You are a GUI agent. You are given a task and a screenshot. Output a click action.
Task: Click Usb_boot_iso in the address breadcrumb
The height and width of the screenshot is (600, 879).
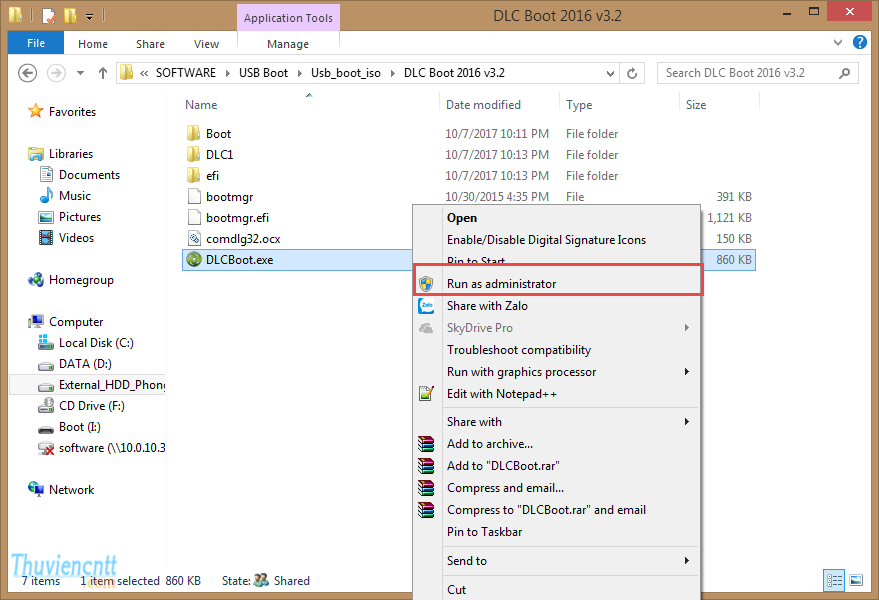coord(346,73)
